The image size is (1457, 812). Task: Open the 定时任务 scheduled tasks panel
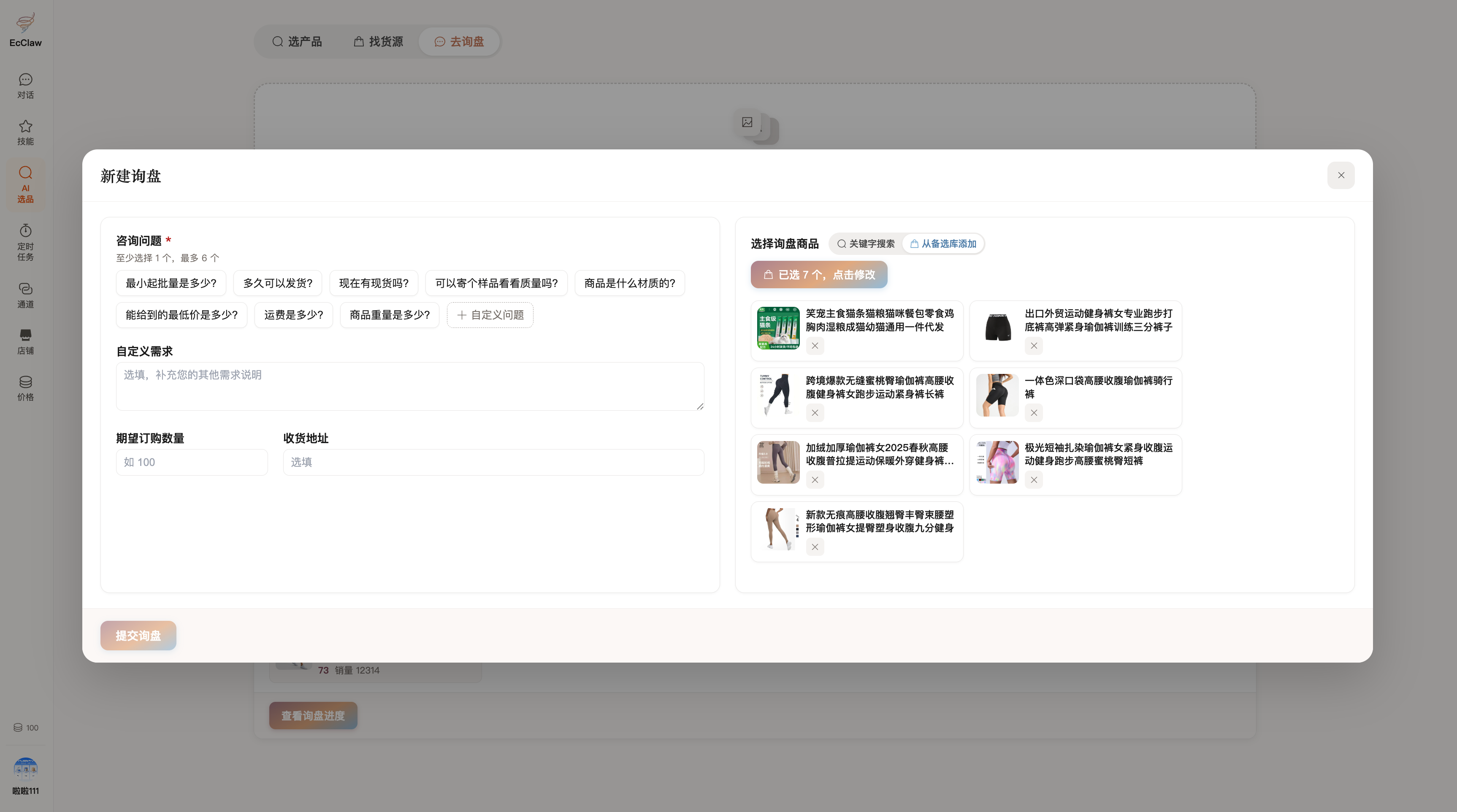coord(25,242)
